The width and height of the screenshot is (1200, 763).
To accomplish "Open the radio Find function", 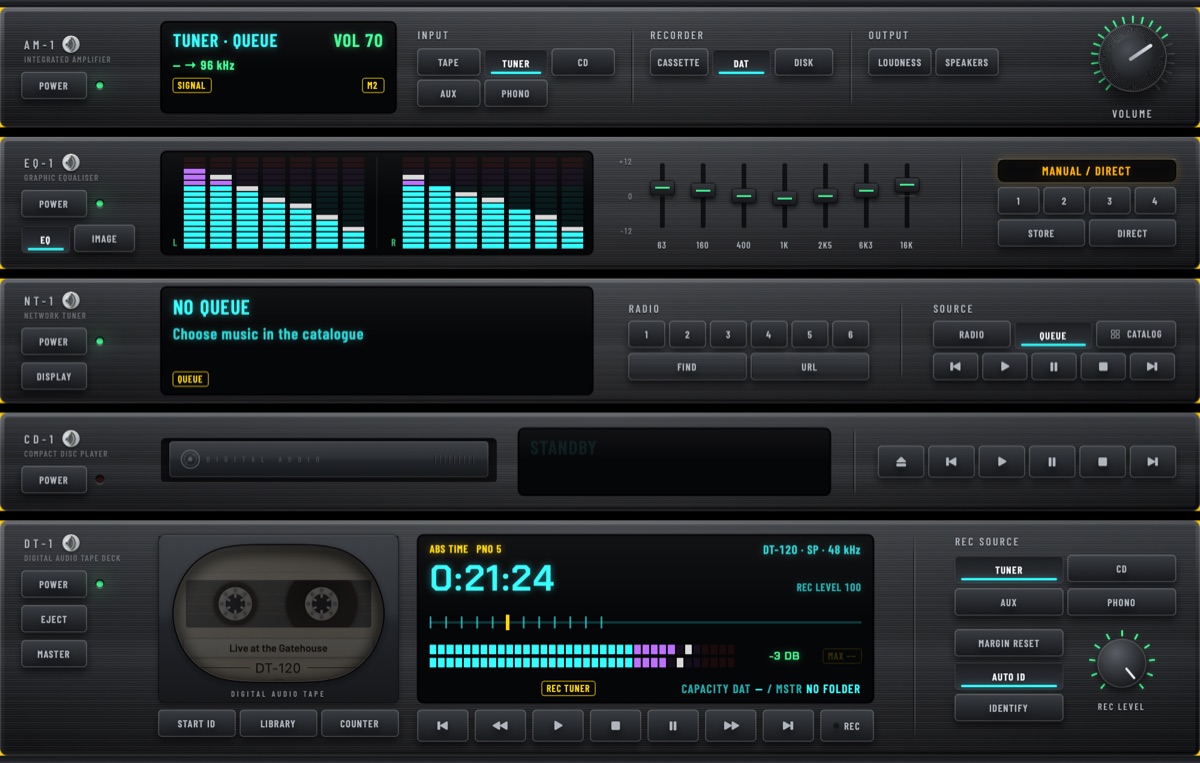I will [x=687, y=367].
